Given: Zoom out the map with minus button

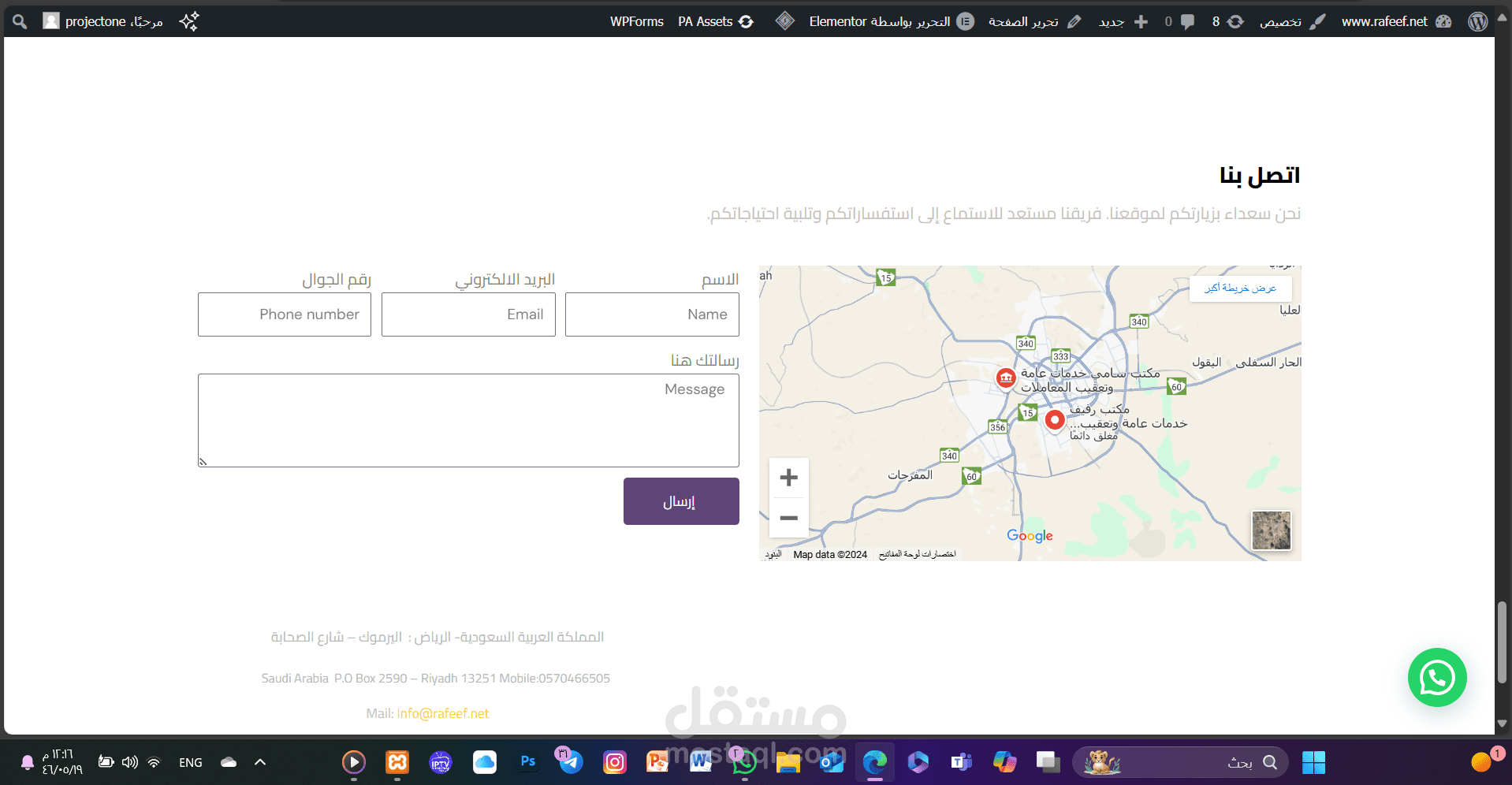Looking at the screenshot, I should tap(788, 518).
